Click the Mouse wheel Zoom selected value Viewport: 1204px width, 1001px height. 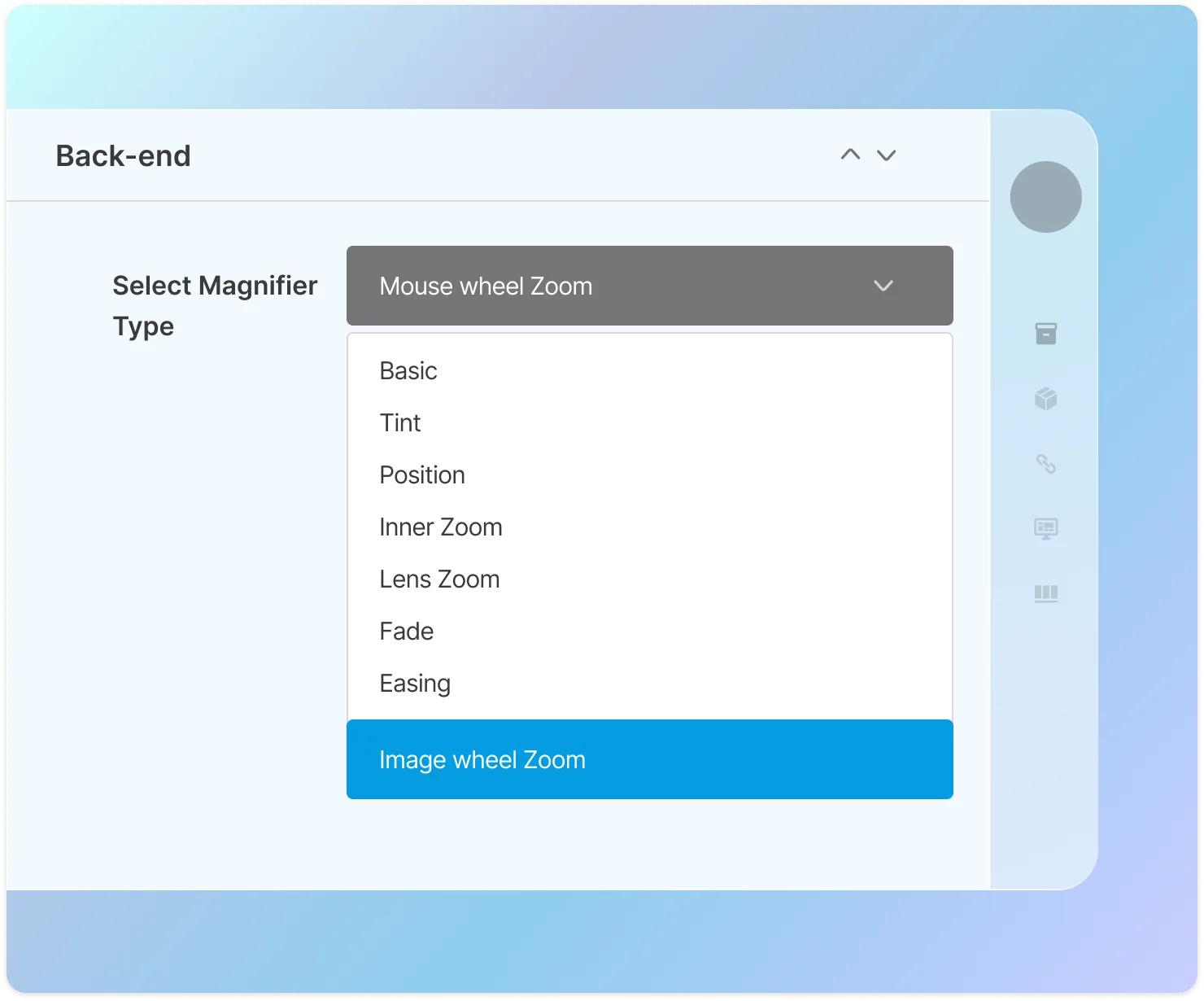click(x=486, y=286)
